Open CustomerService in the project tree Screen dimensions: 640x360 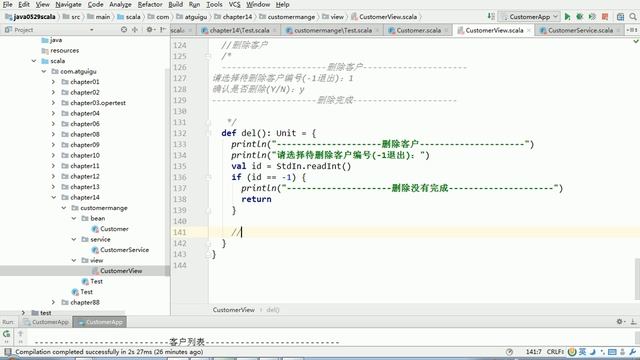tap(124, 250)
